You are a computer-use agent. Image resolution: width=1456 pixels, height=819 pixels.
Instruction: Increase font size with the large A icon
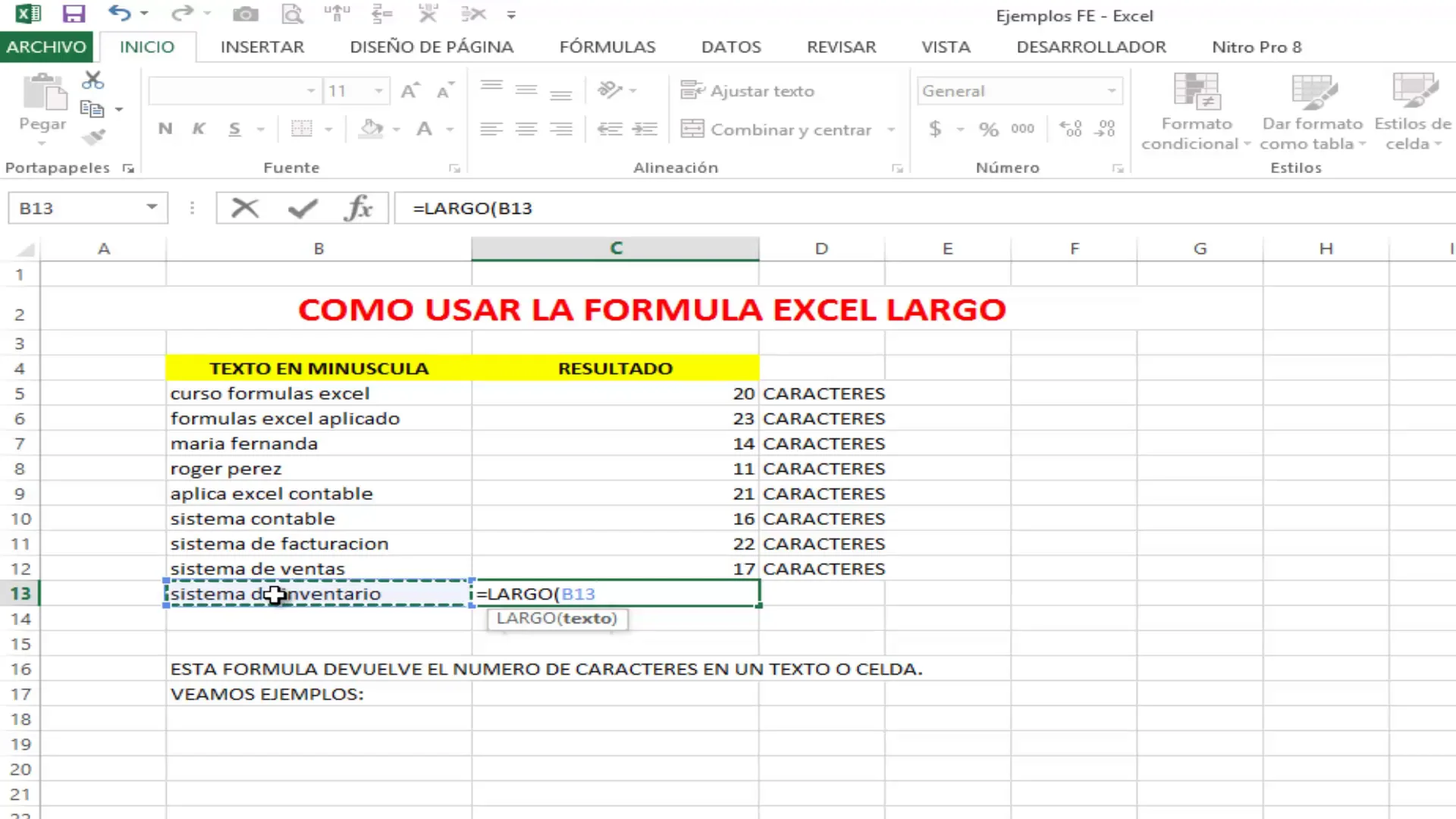(410, 91)
